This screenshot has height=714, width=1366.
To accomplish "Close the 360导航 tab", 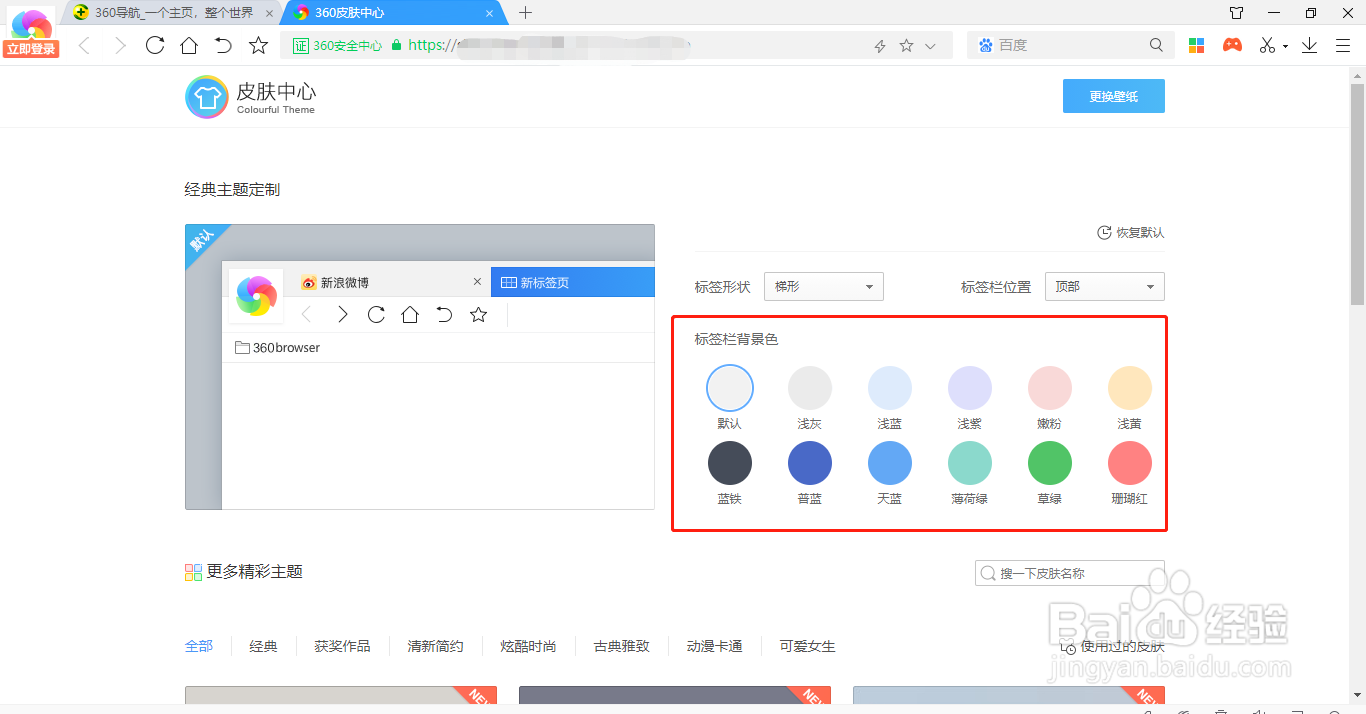I will [x=269, y=14].
